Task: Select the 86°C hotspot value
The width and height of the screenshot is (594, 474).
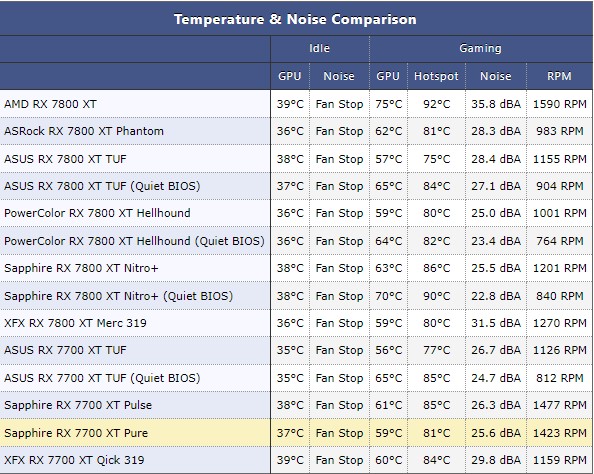Action: pos(436,268)
